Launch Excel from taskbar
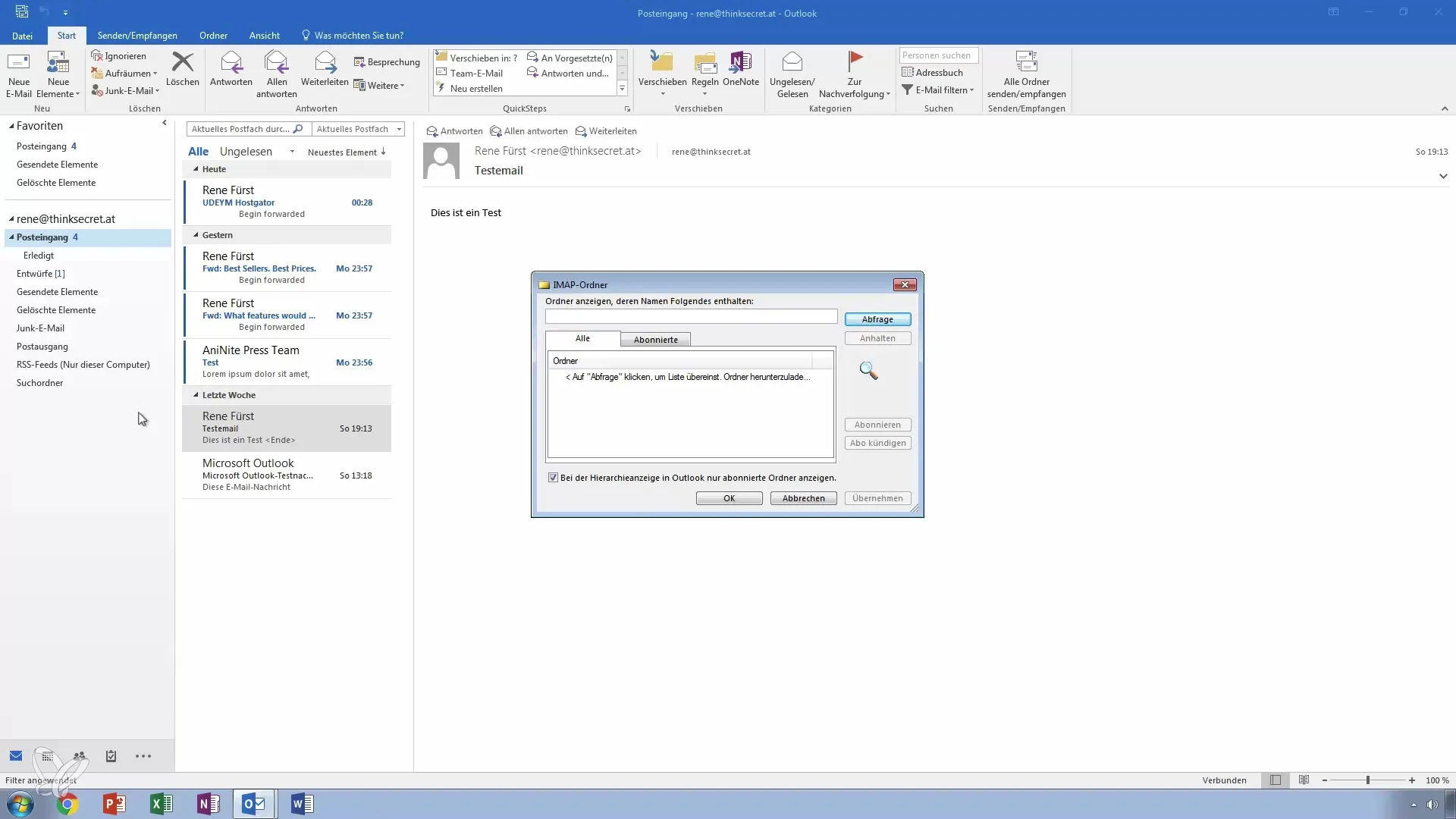 [162, 804]
